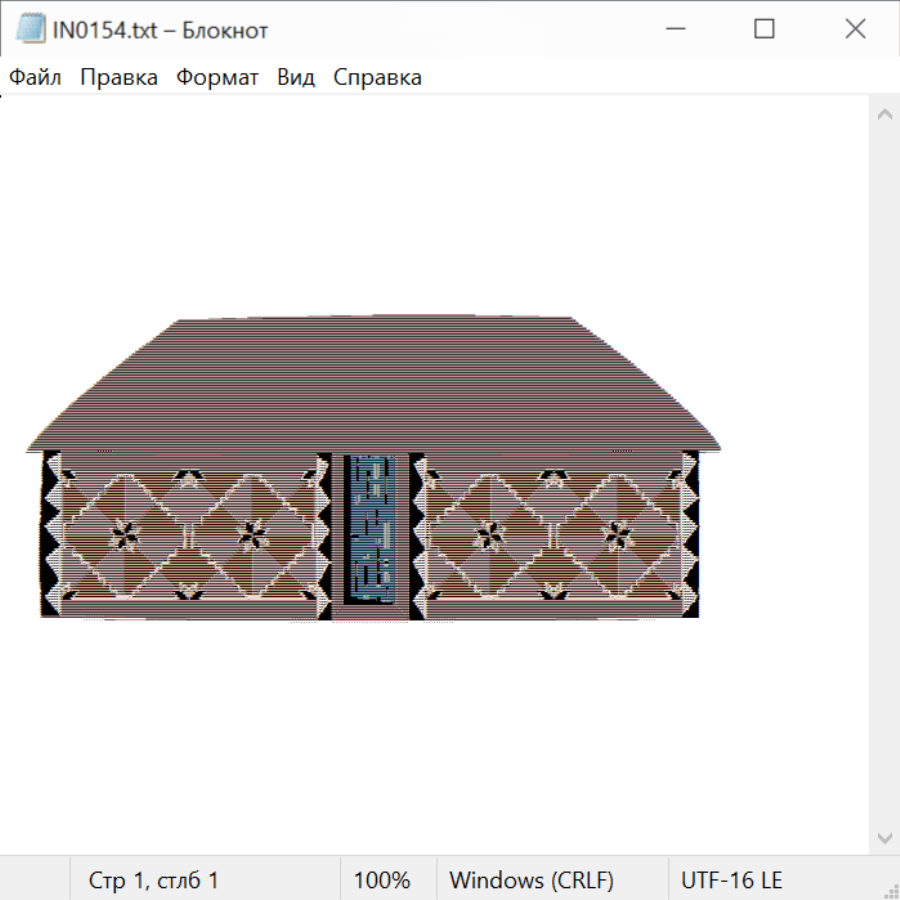The image size is (900, 900).
Task: Click the resize grip in the window corner
Action: tap(890, 890)
